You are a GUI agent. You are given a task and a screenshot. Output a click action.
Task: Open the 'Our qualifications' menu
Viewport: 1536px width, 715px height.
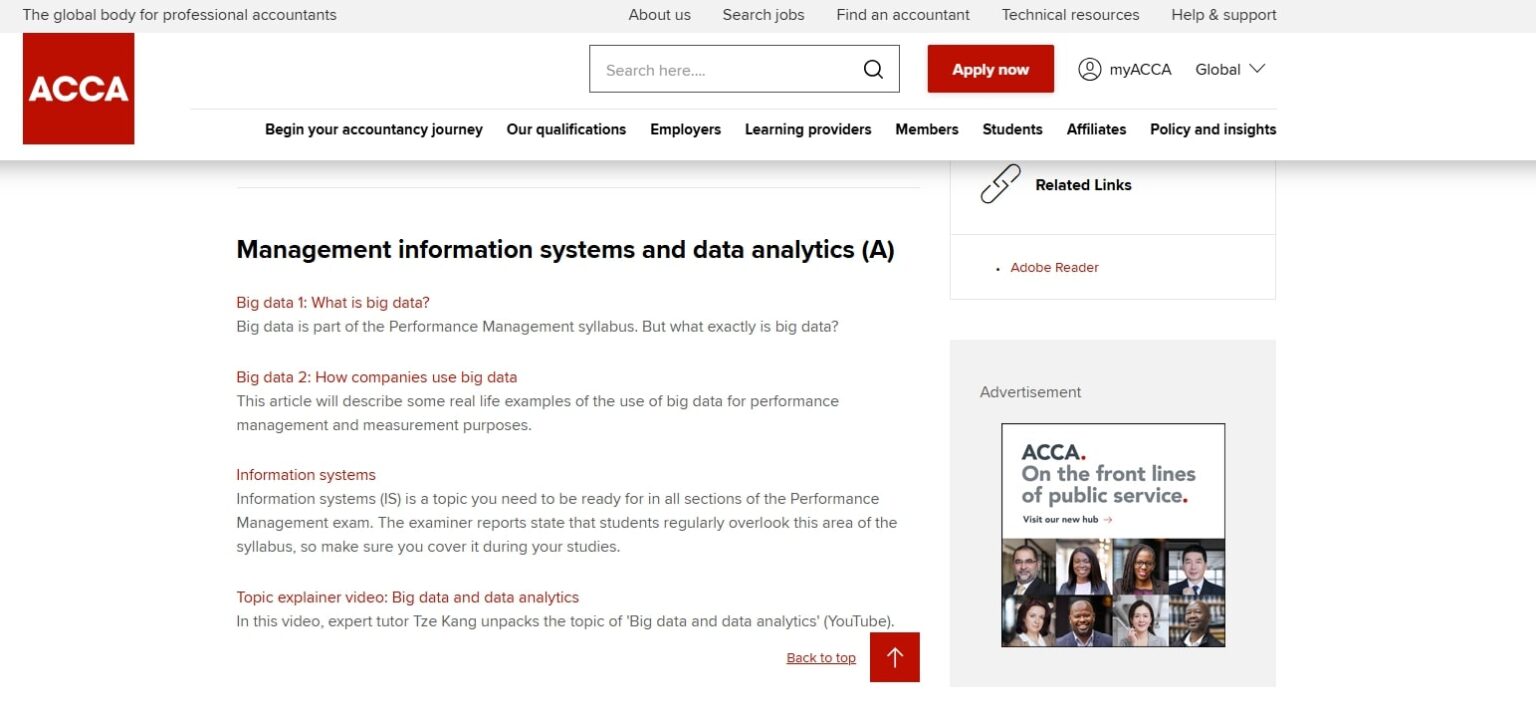click(x=566, y=129)
